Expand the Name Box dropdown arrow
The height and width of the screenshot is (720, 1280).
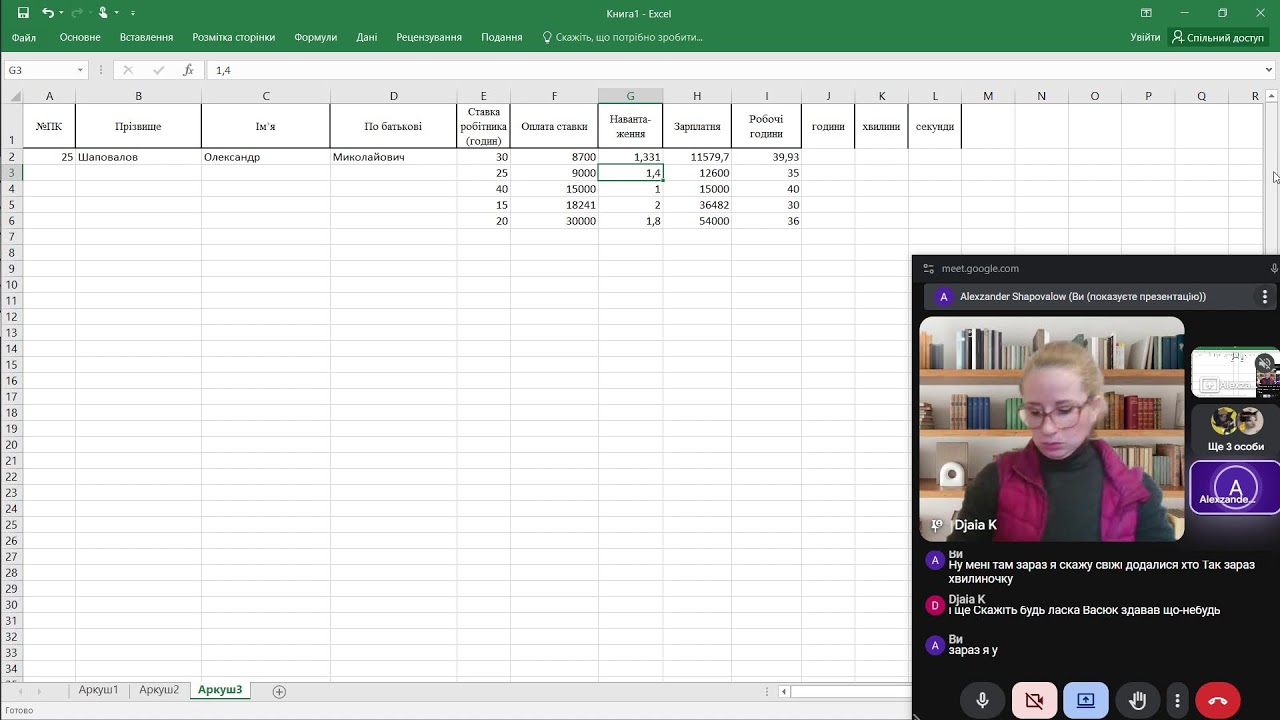(80, 70)
